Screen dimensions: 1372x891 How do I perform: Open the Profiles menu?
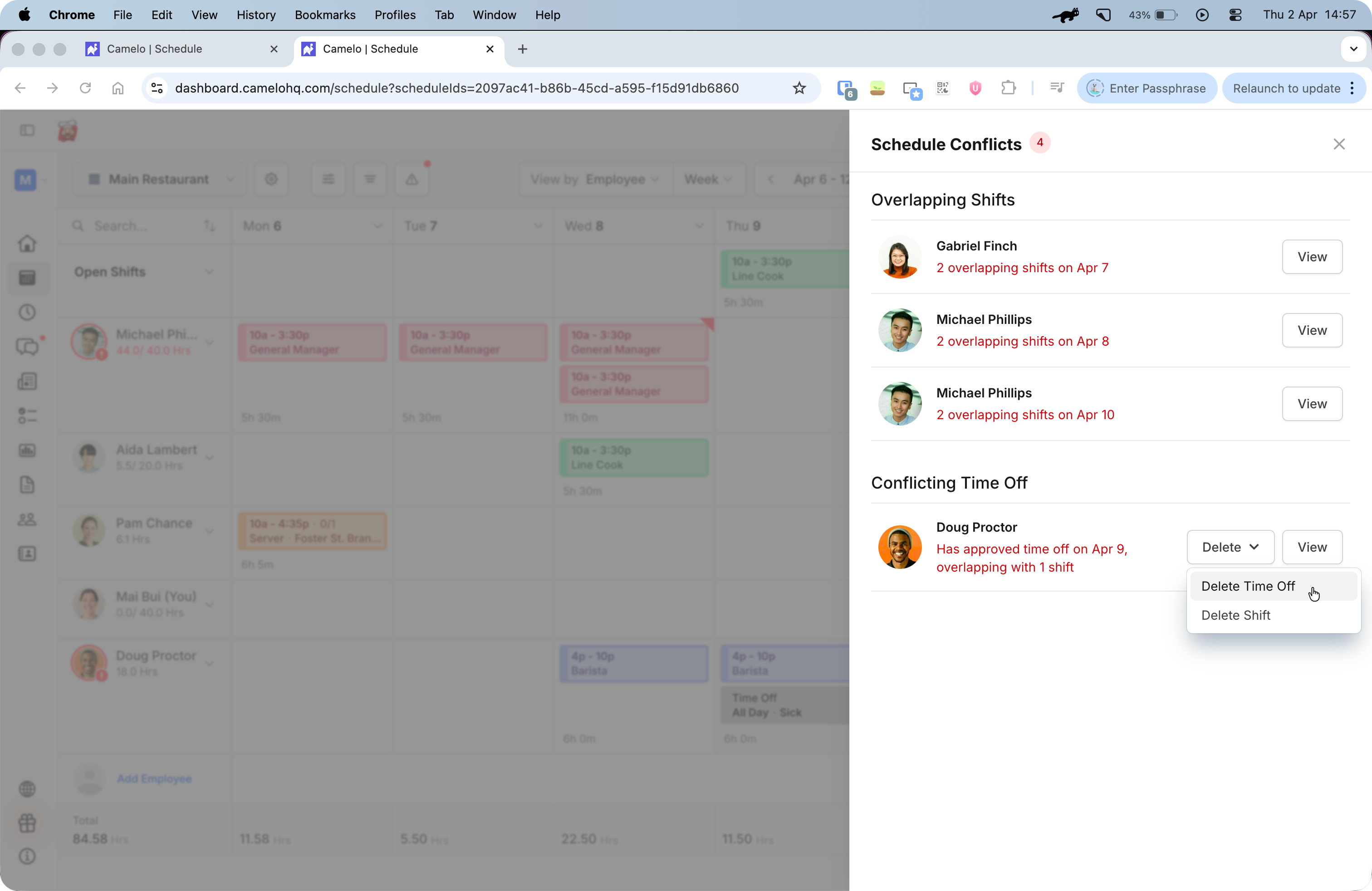click(x=395, y=15)
